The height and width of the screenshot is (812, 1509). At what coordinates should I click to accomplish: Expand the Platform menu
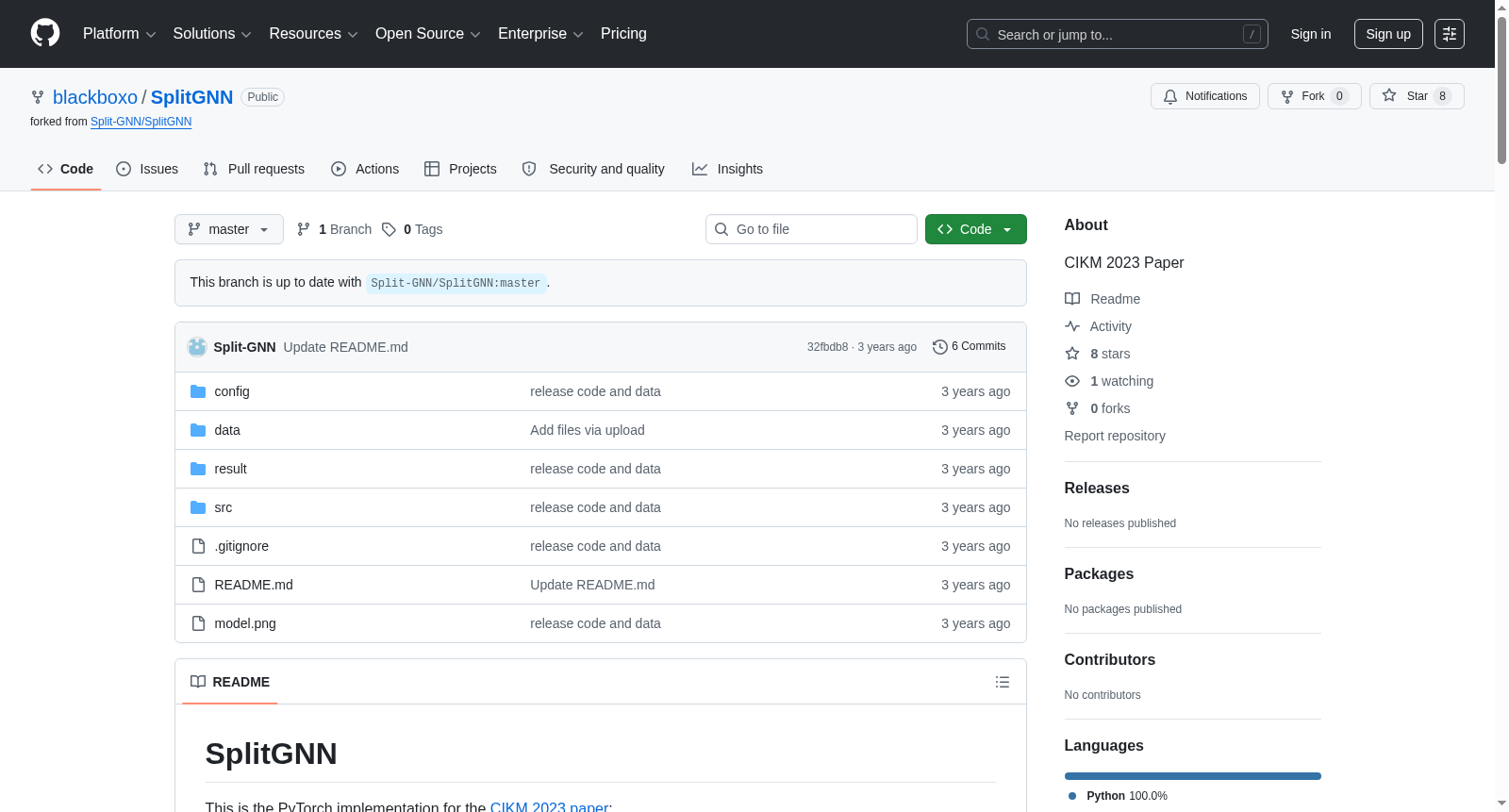120,34
